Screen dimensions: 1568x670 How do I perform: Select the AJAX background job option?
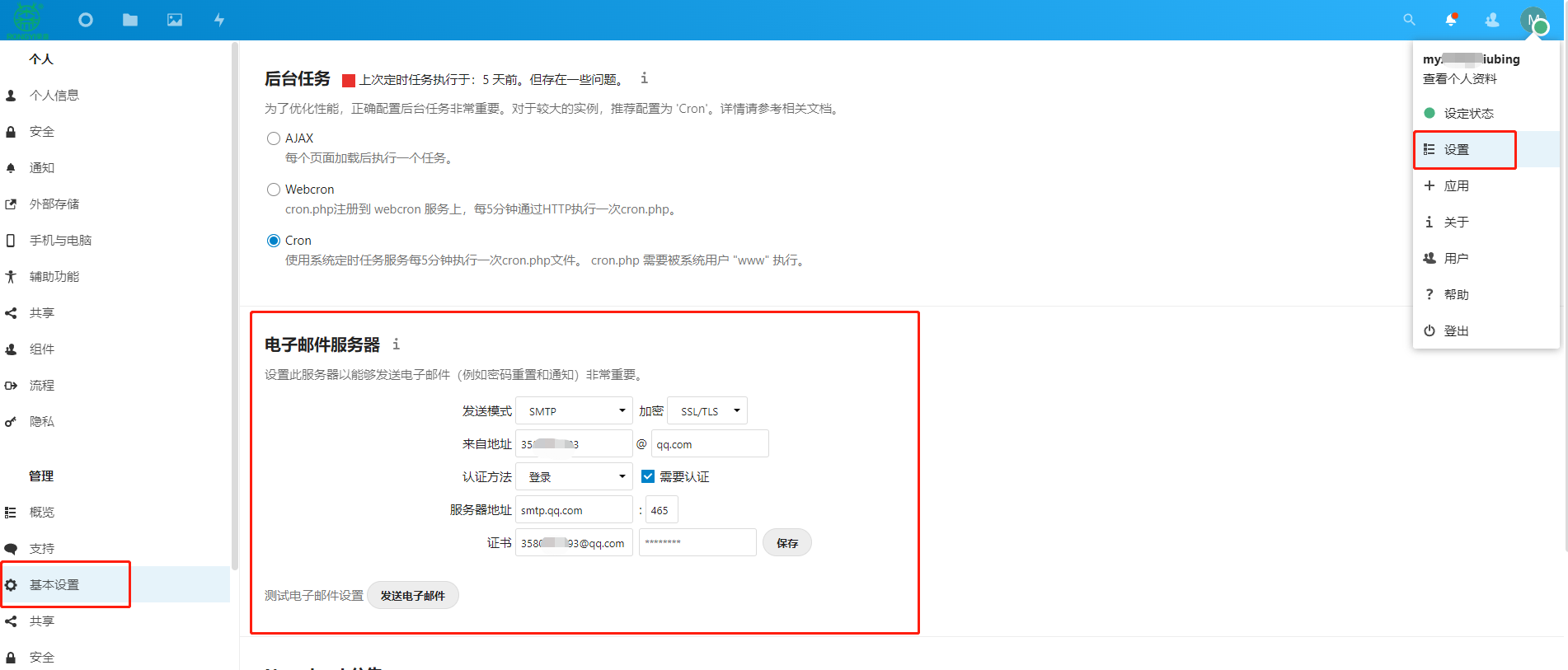tap(274, 138)
